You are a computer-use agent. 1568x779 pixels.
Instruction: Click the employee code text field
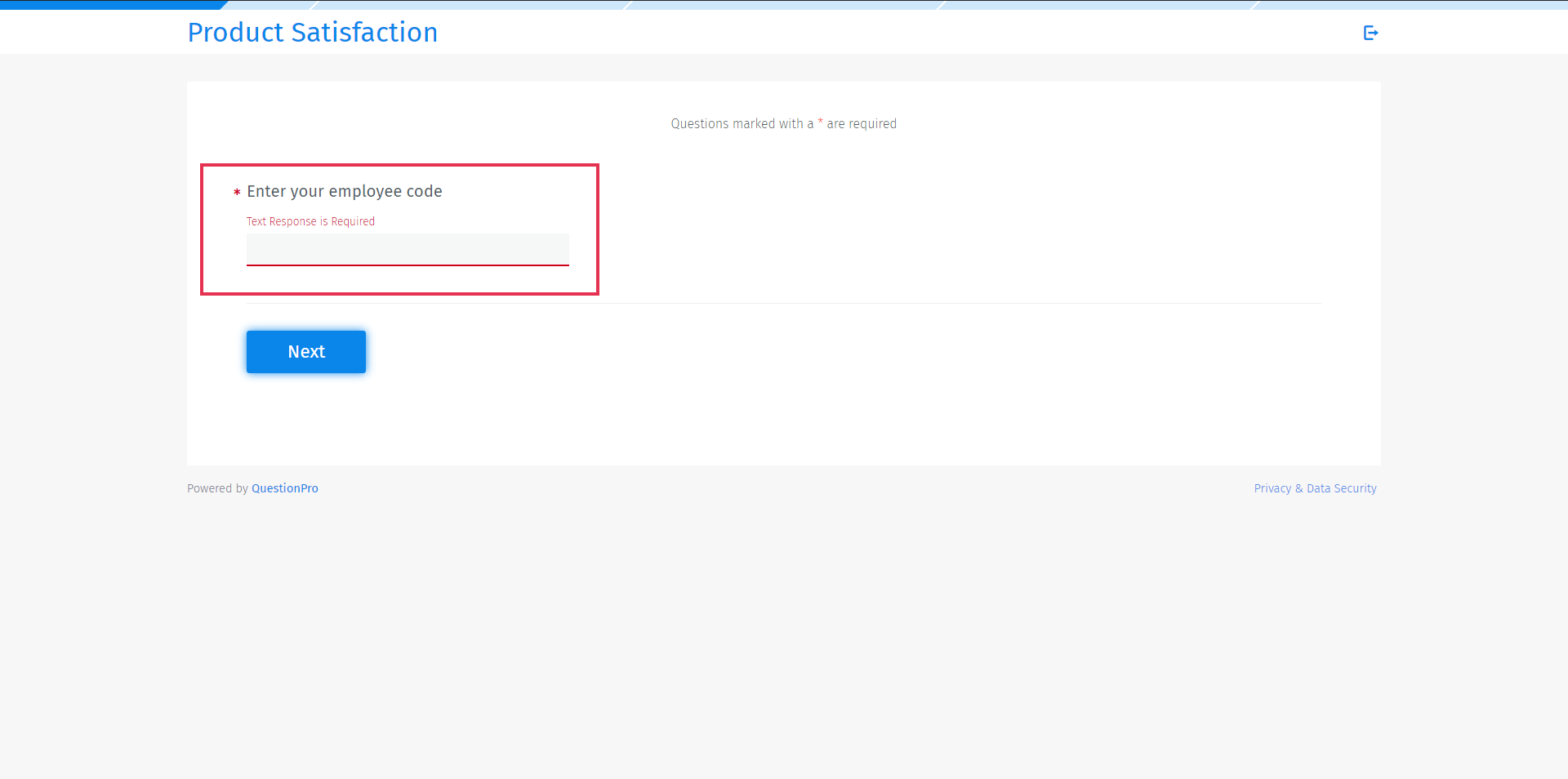tap(408, 250)
